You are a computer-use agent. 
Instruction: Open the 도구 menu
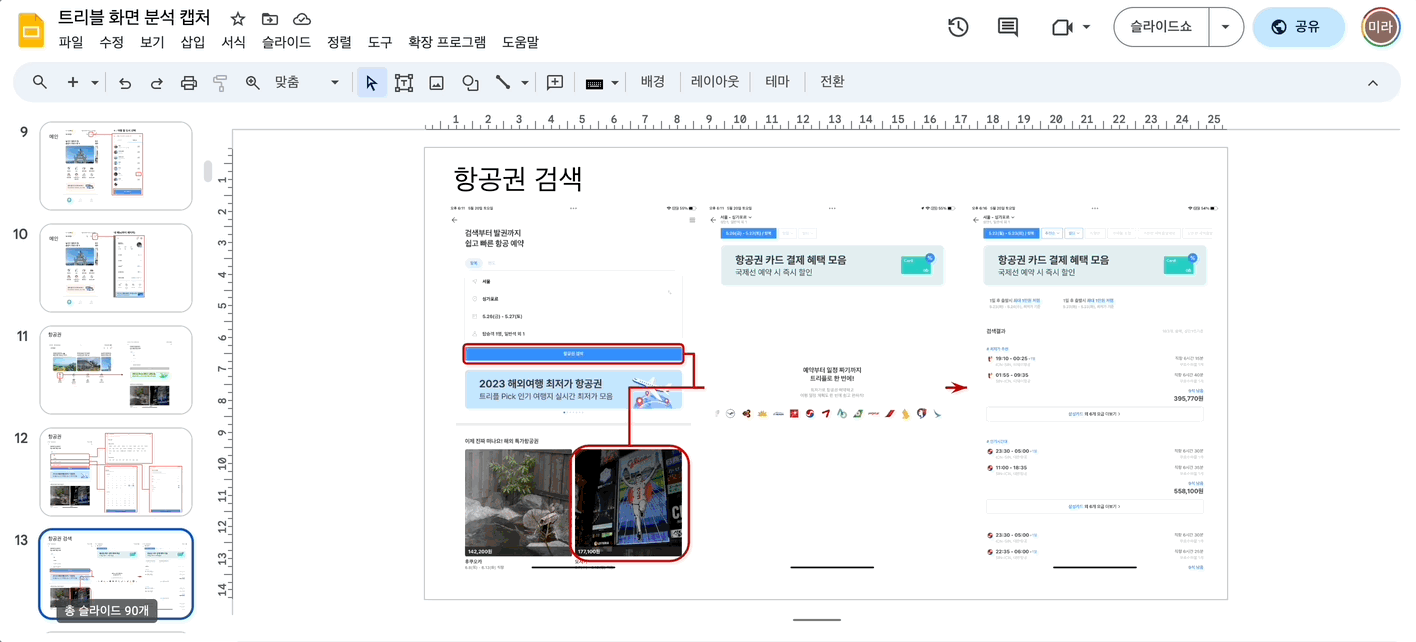click(x=380, y=42)
